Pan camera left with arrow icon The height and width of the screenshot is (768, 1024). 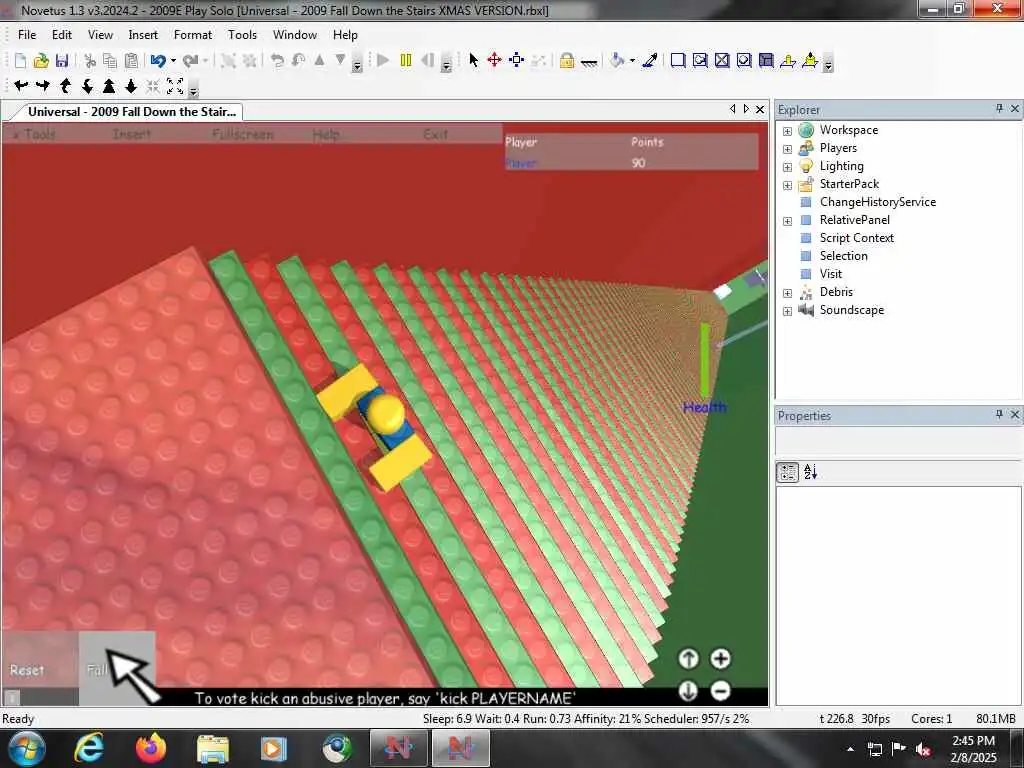pyautogui.click(x=21, y=86)
